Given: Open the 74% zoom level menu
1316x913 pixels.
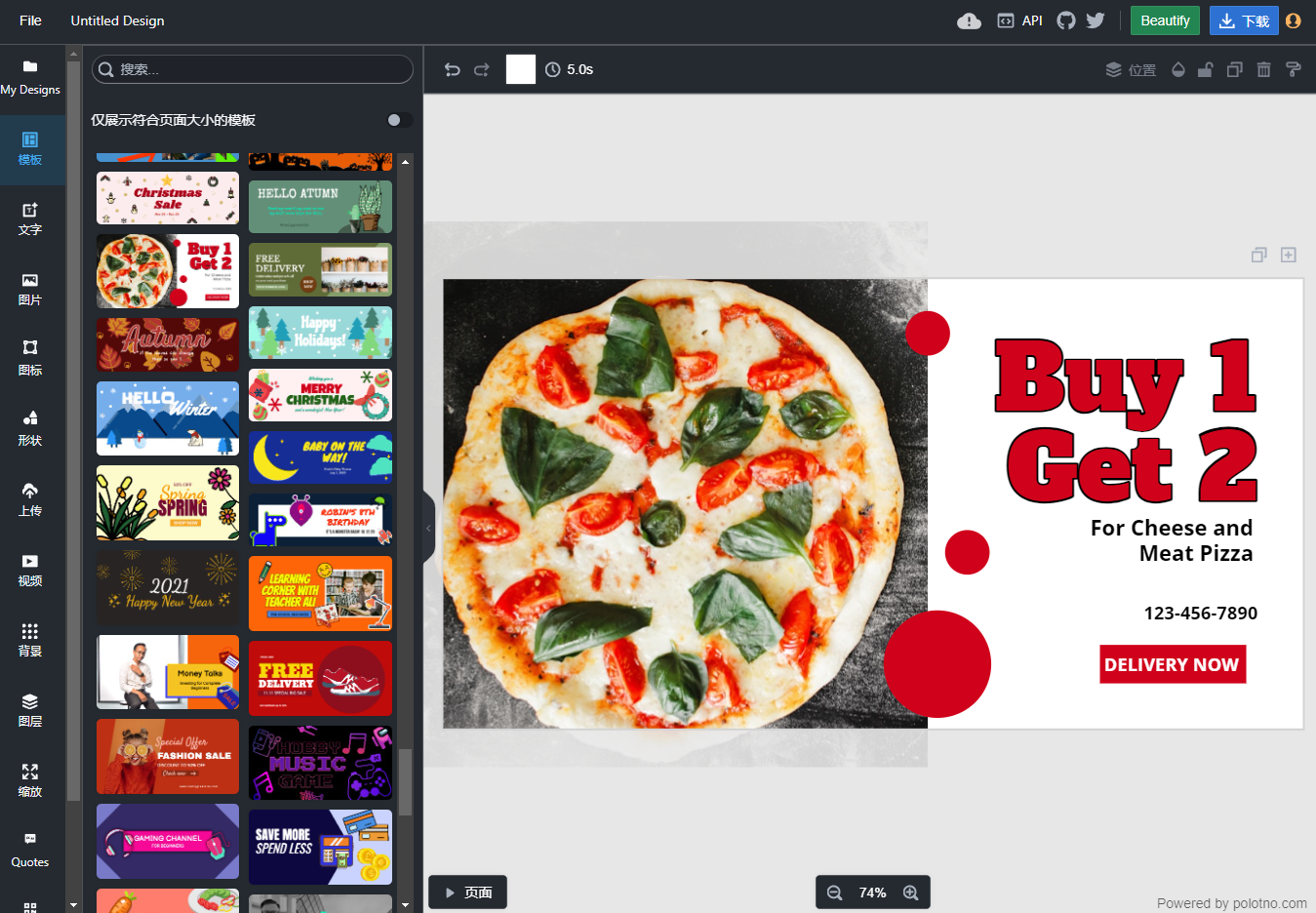Looking at the screenshot, I should click(x=872, y=893).
